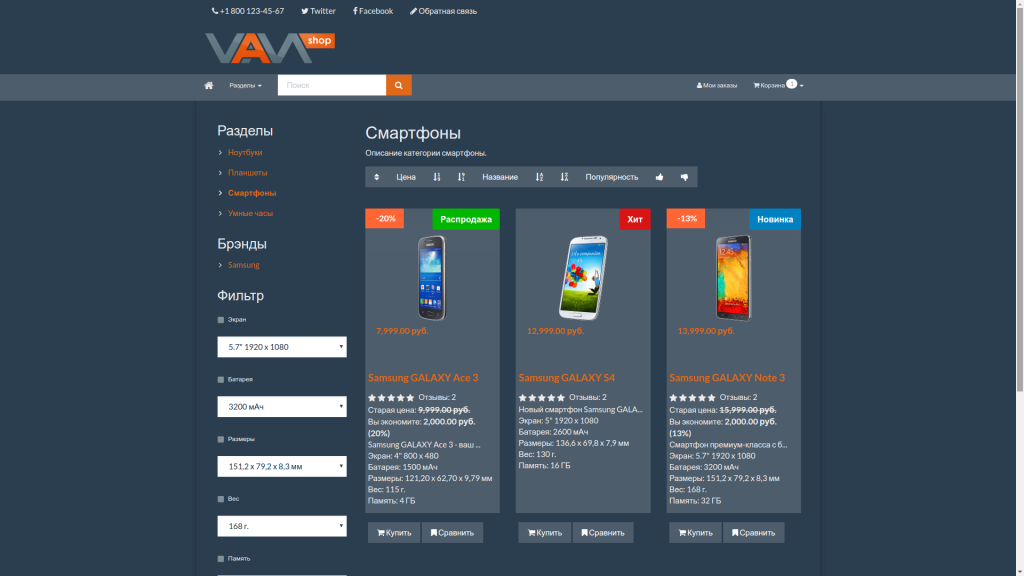Open the battery dropdown 3200 мАч
The height and width of the screenshot is (576, 1024).
(x=282, y=407)
